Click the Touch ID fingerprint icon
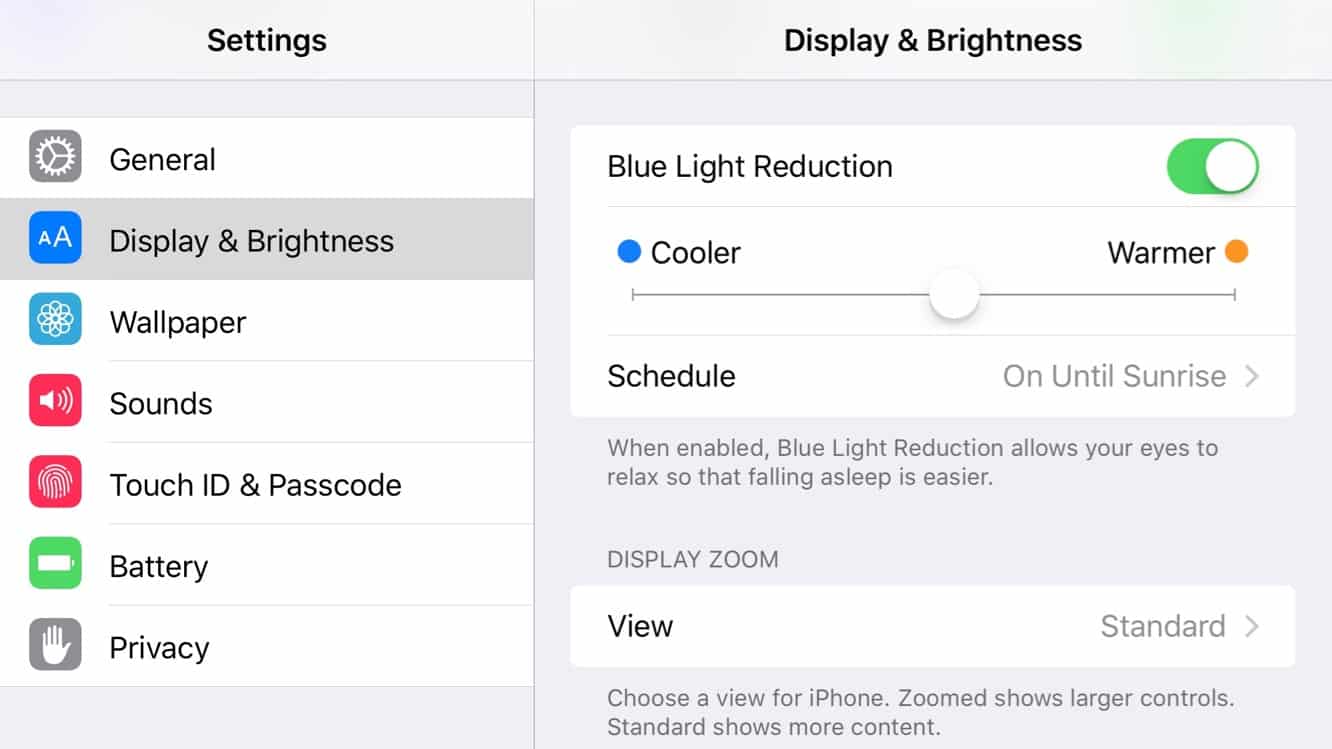This screenshot has width=1332, height=749. pyautogui.click(x=55, y=484)
